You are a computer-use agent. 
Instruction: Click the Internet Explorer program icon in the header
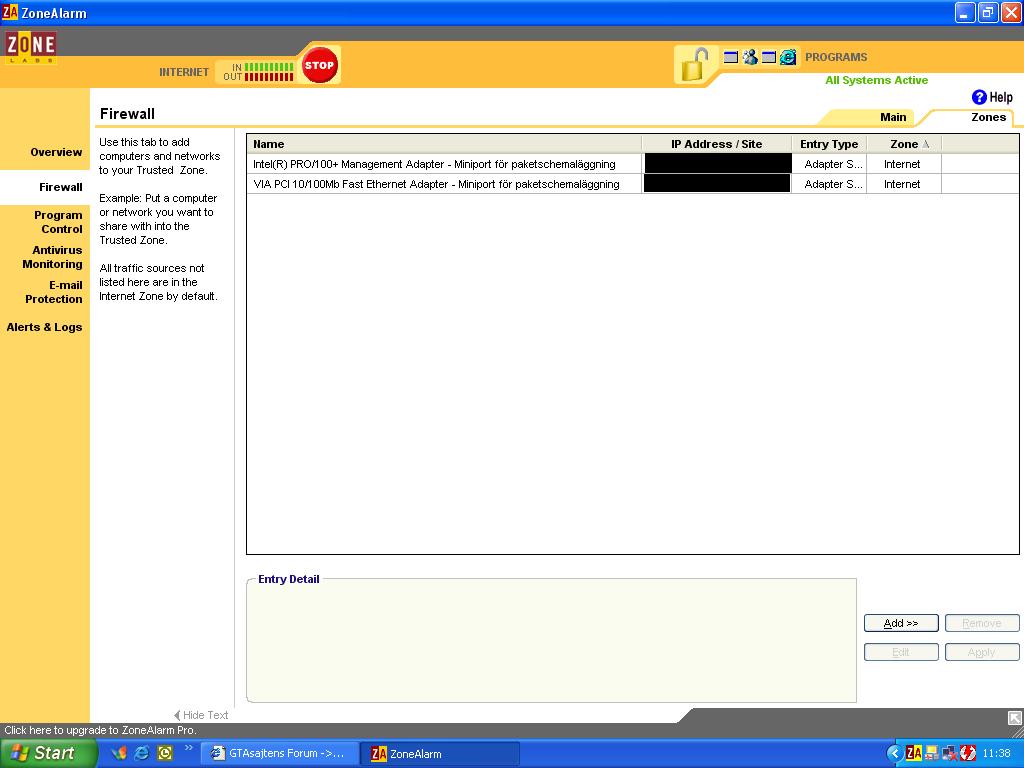788,57
